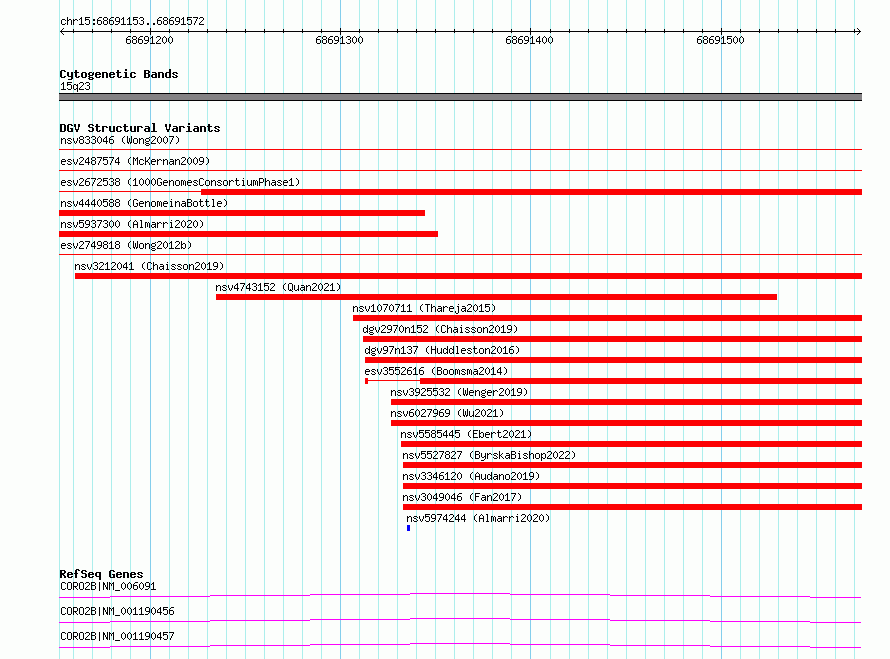
Task: Click the red bar of nsv5527827
Action: (632, 465)
